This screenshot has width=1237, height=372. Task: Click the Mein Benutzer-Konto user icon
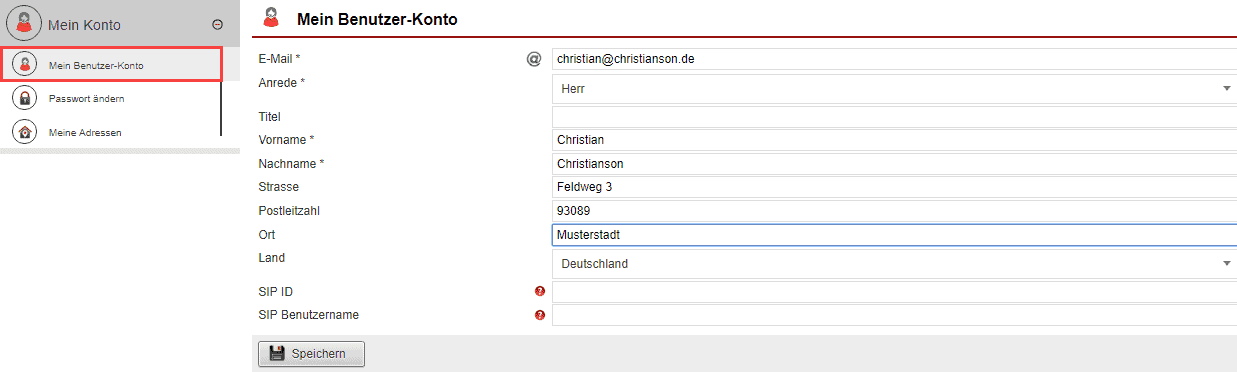(x=25, y=65)
